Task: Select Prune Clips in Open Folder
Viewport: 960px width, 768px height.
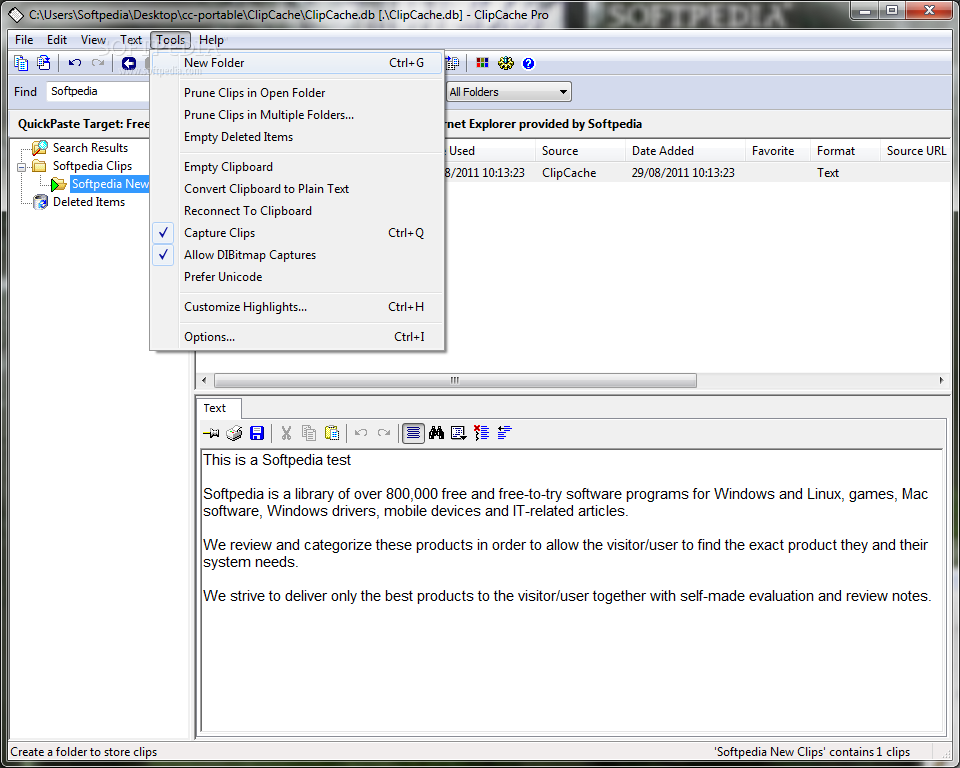Action: (x=297, y=93)
